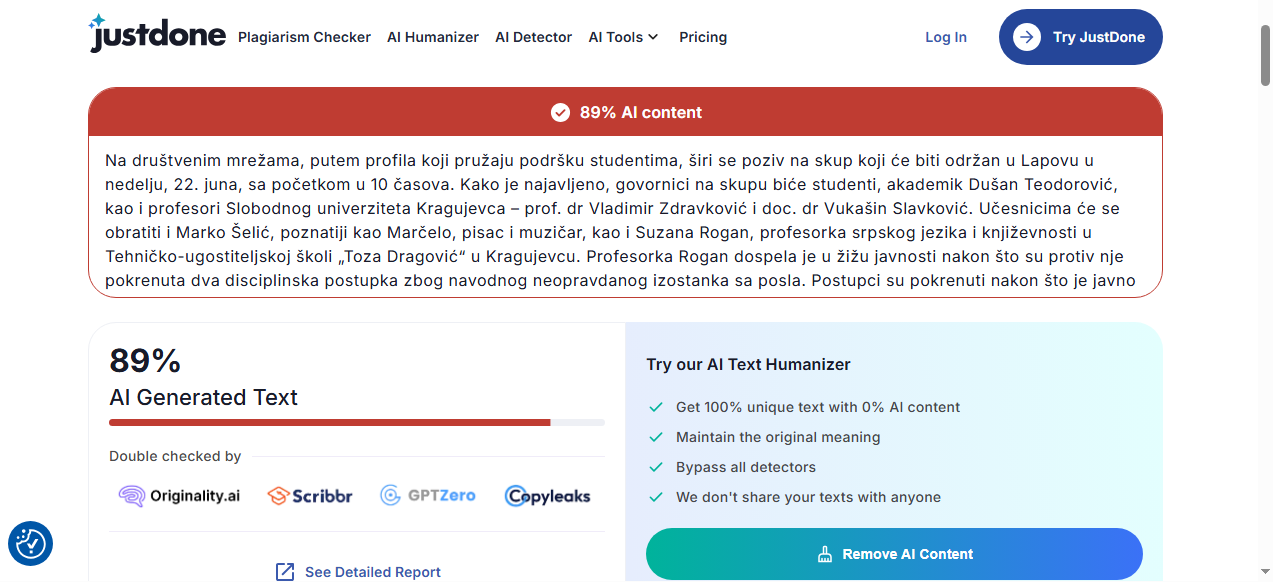Open the cookie preferences badge icon
1273x582 pixels.
30,543
